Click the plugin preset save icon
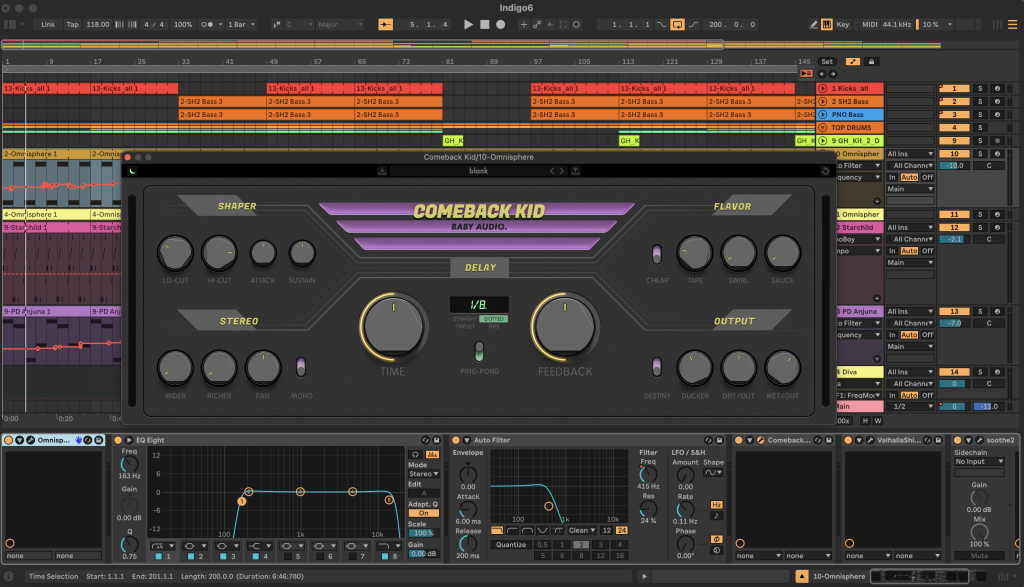Viewport: 1024px width, 587px height. tap(382, 171)
